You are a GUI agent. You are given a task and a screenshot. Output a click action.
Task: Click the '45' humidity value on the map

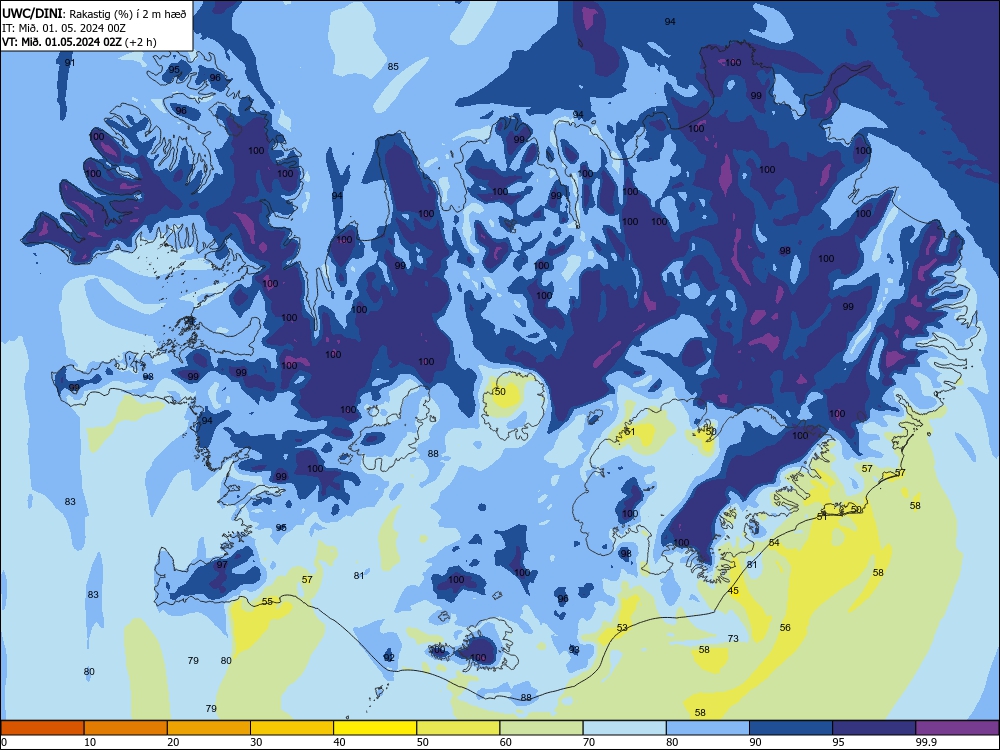click(x=733, y=591)
